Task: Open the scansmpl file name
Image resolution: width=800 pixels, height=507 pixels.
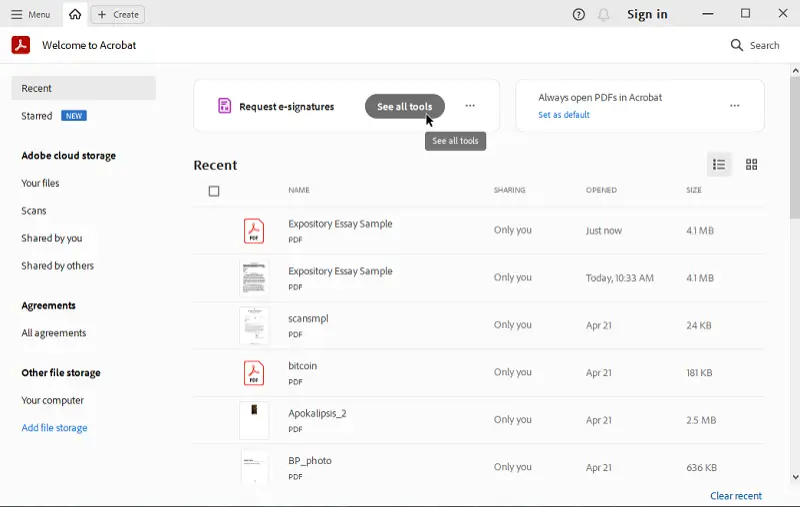Action: tap(308, 318)
